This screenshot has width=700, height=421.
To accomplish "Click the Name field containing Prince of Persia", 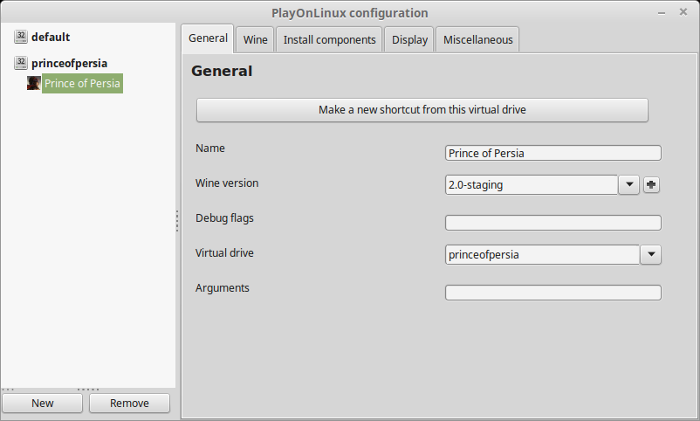I will (x=553, y=153).
